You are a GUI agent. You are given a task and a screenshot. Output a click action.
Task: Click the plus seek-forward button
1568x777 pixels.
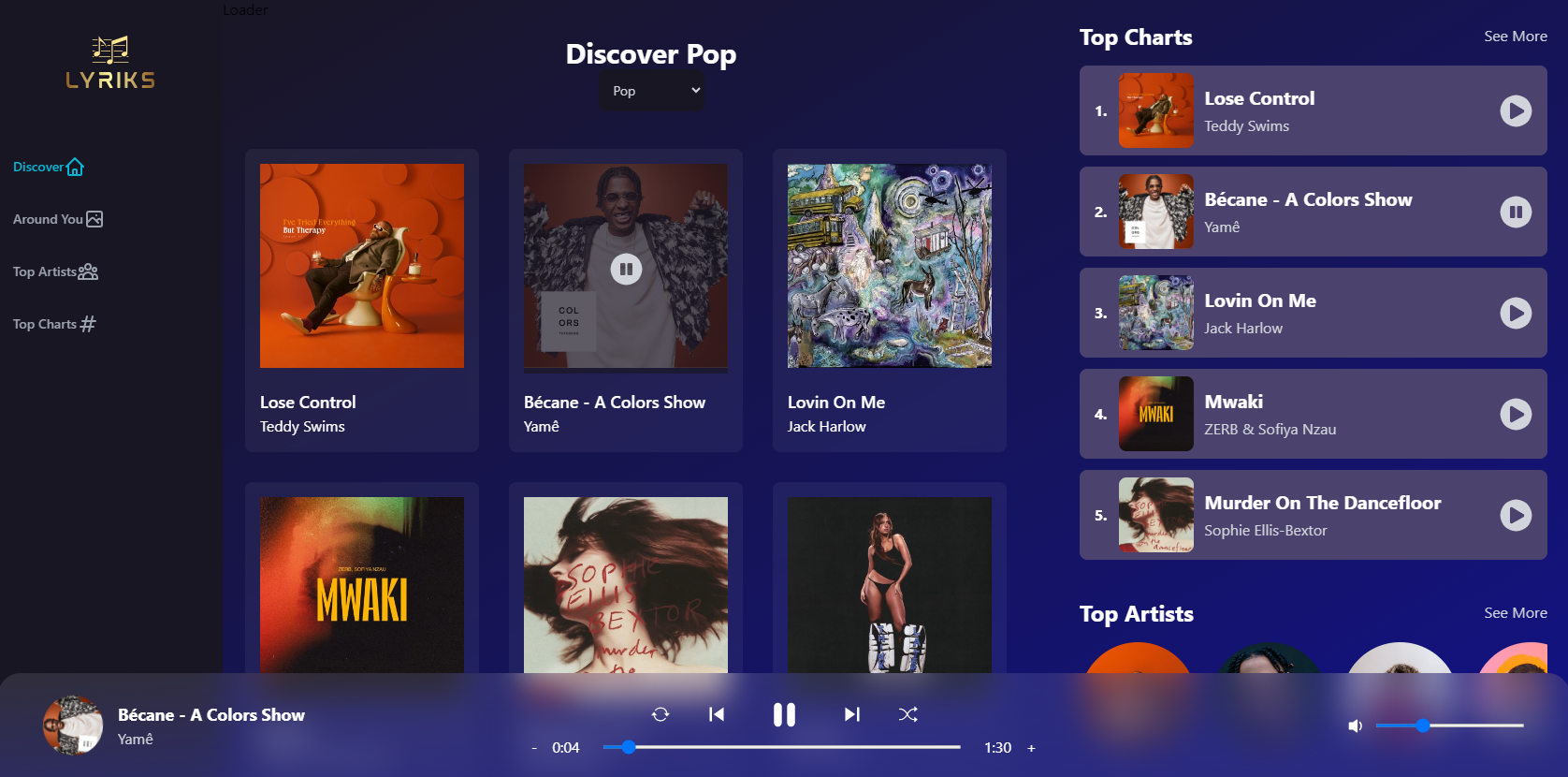[x=1031, y=748]
